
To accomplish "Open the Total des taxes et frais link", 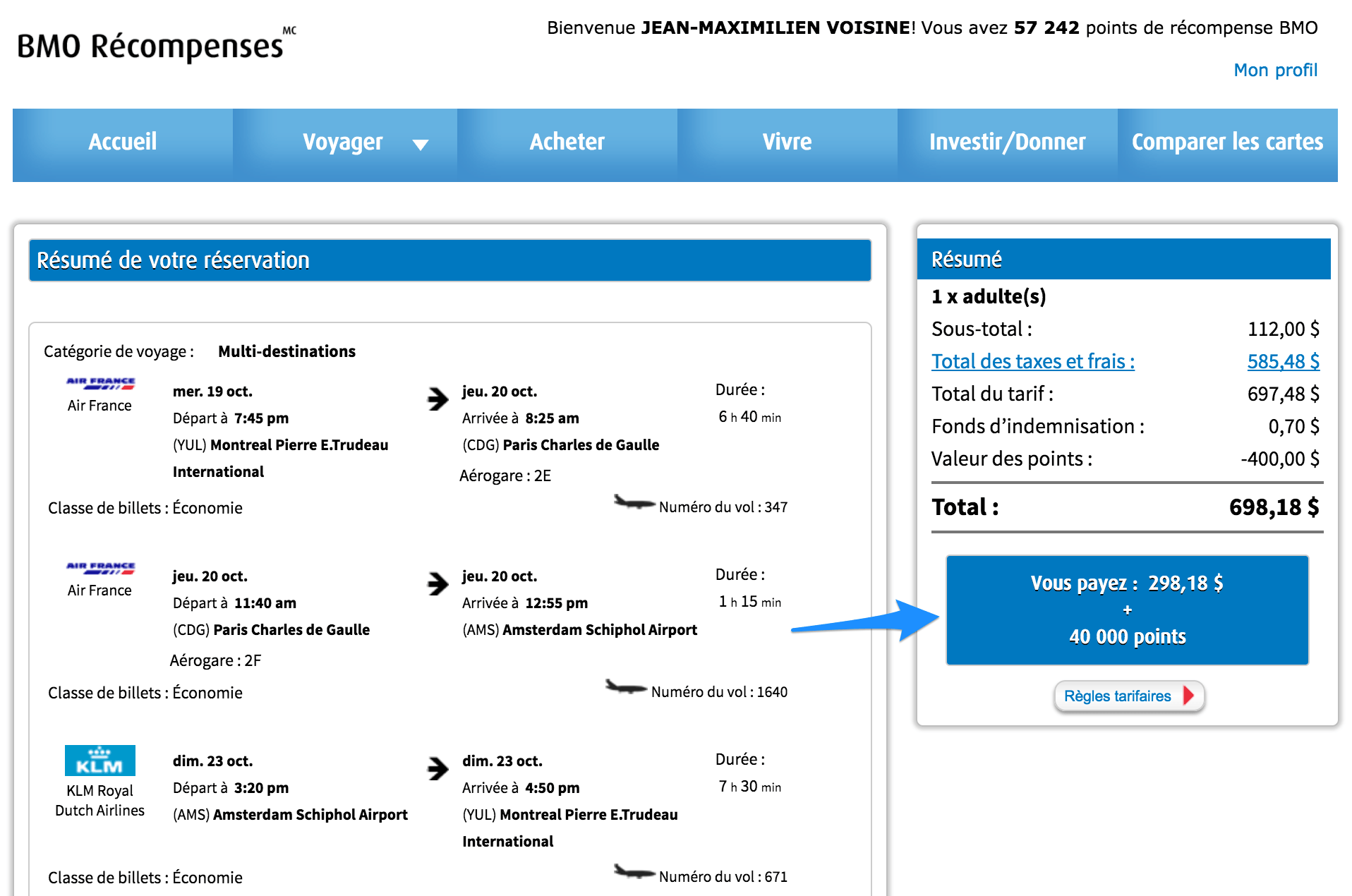I will coord(1032,361).
